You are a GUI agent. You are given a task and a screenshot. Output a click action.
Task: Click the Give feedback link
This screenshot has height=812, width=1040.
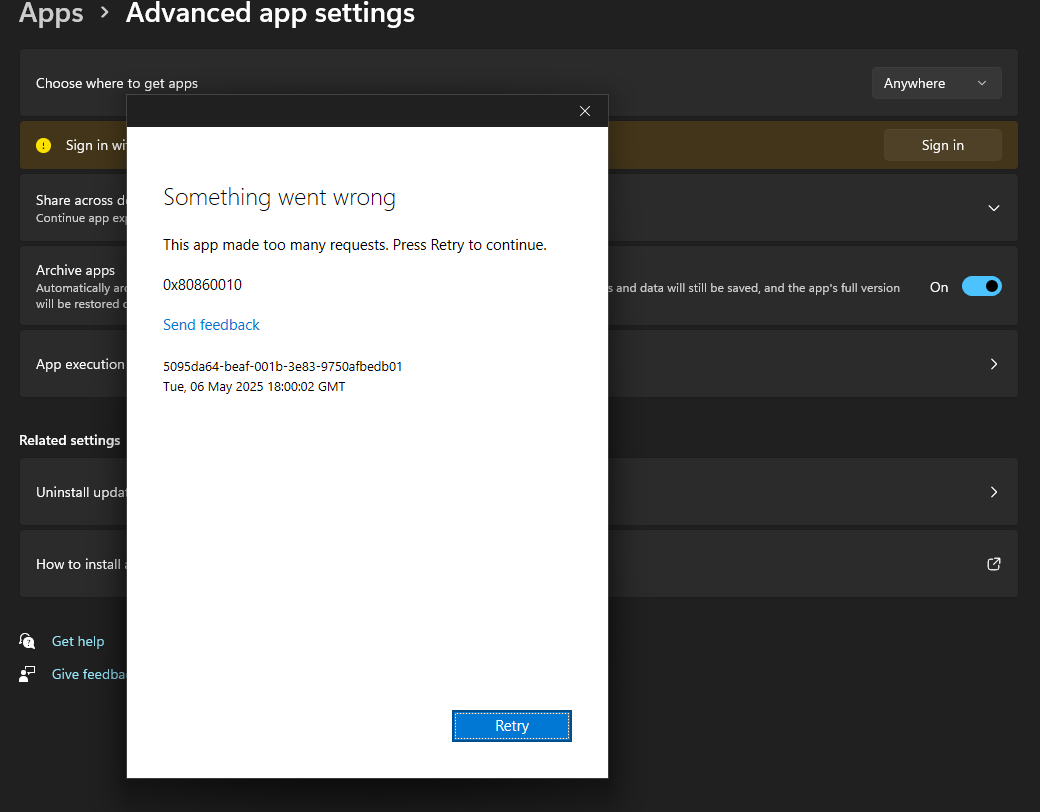pyautogui.click(x=89, y=674)
